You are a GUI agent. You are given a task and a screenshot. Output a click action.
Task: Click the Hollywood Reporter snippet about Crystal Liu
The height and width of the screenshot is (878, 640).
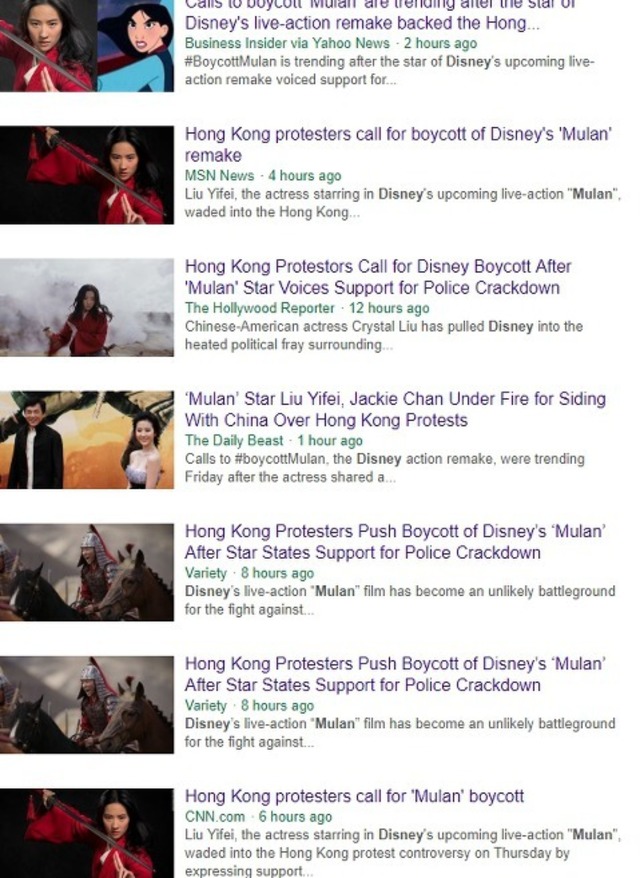click(384, 335)
